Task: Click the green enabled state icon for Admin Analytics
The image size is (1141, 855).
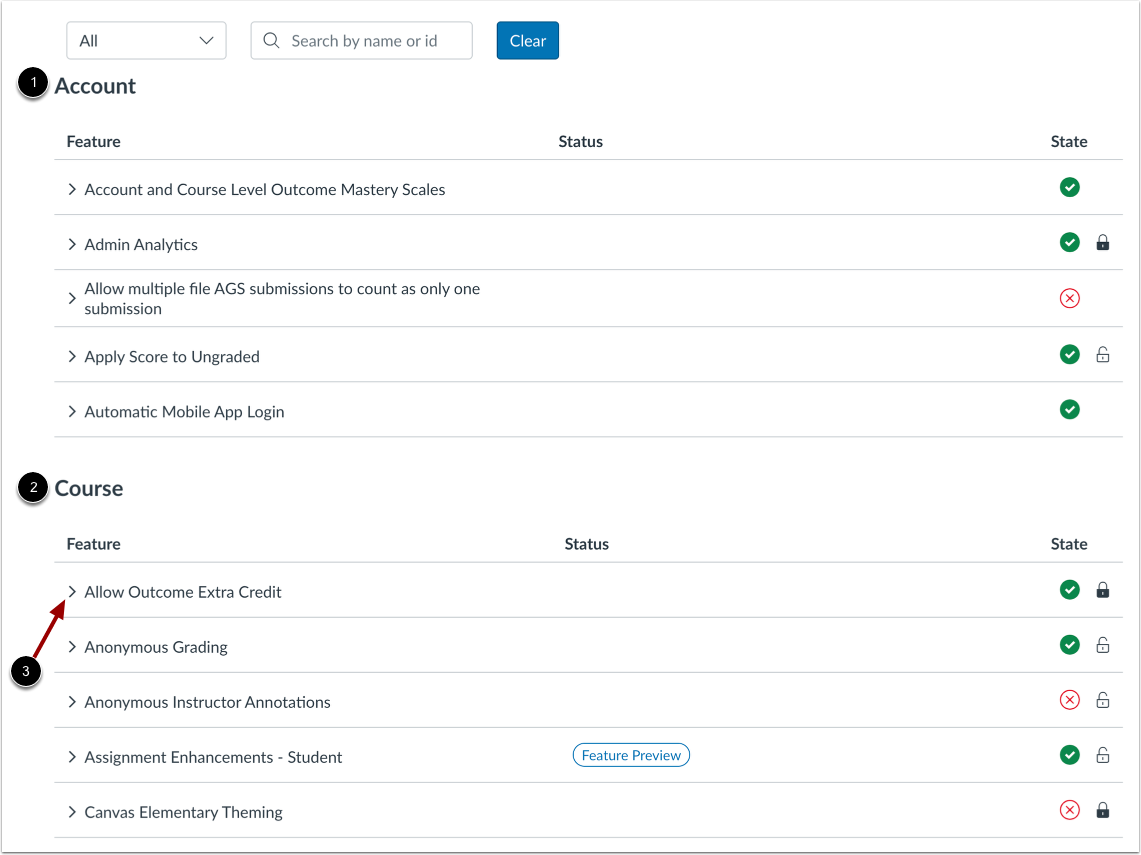Action: tap(1069, 242)
